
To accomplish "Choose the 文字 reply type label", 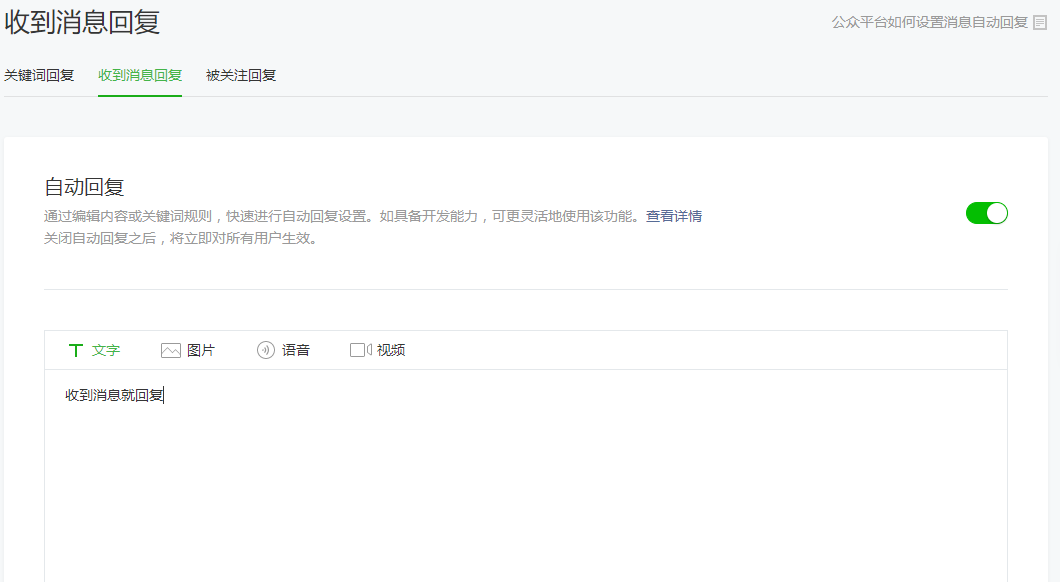I will point(106,350).
